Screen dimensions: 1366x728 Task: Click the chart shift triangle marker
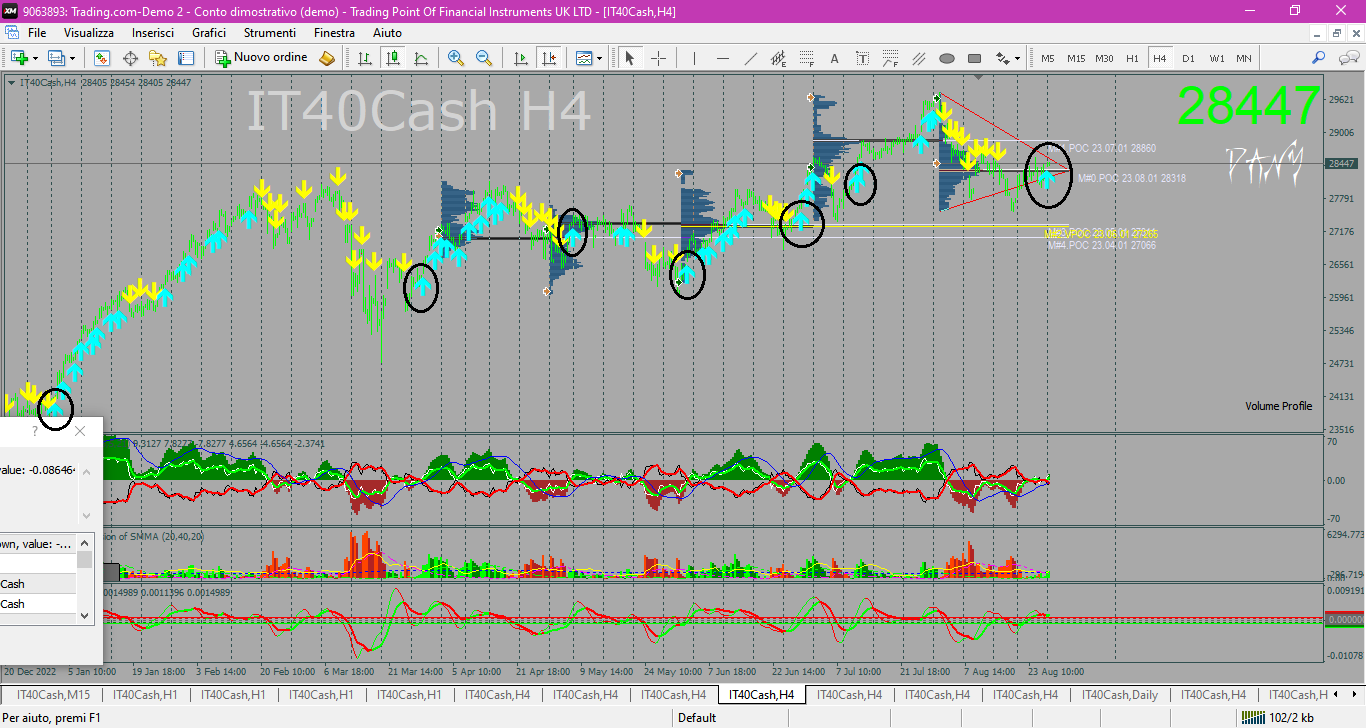979,77
